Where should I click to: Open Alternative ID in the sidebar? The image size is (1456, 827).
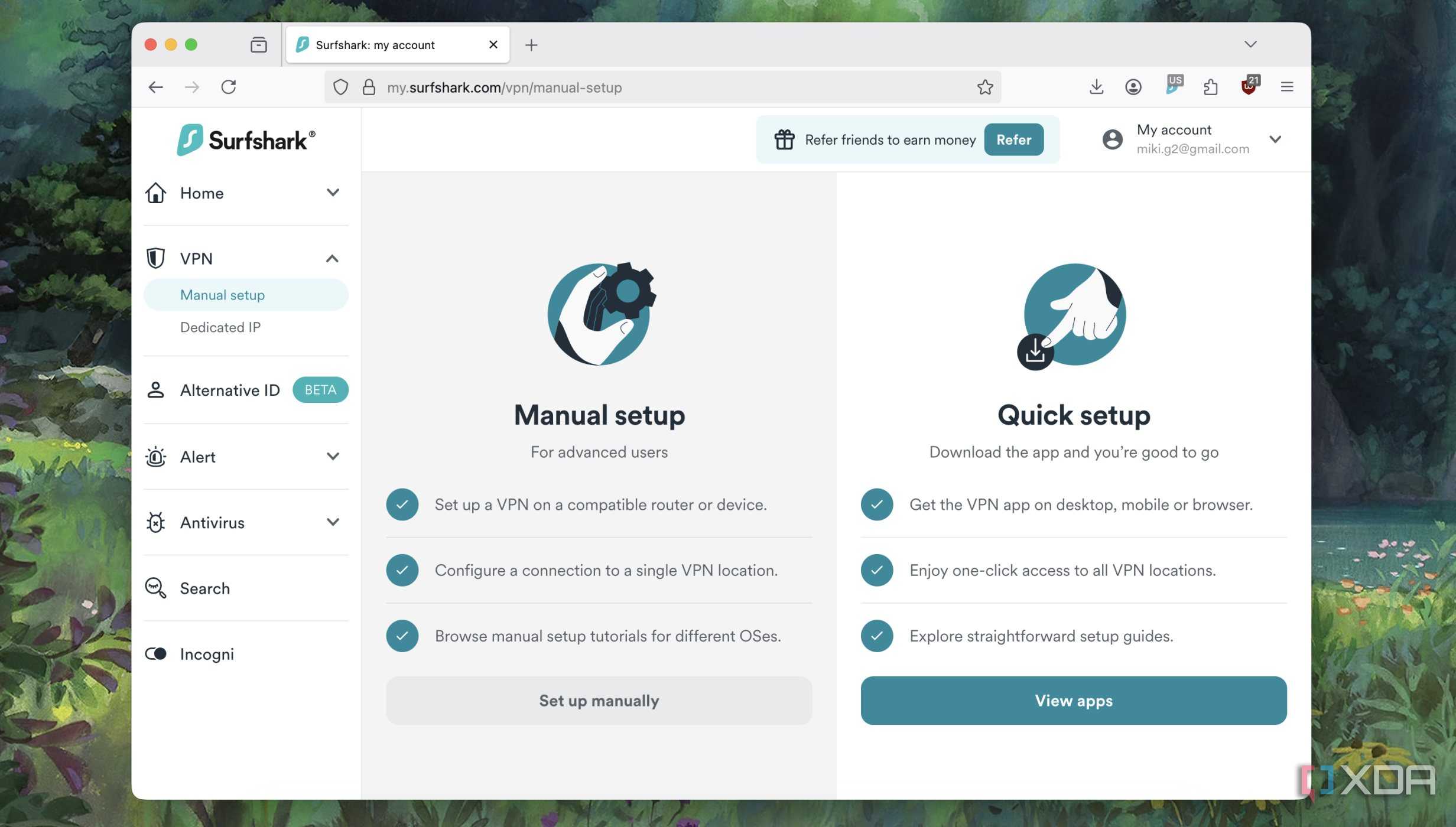(x=230, y=390)
